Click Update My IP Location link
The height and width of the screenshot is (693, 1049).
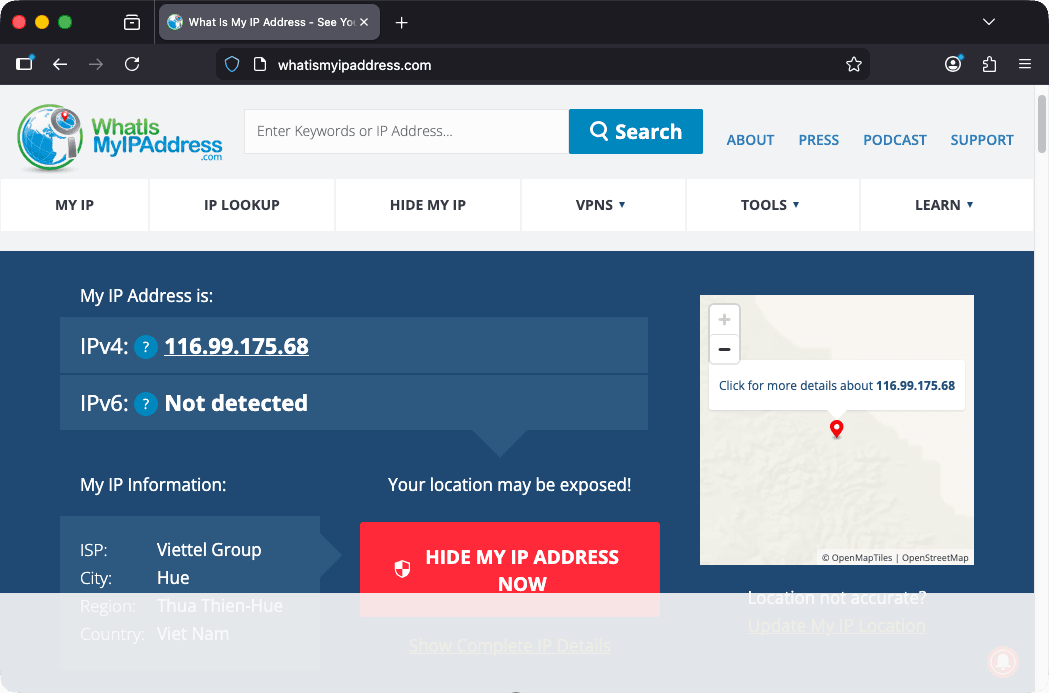click(x=836, y=626)
